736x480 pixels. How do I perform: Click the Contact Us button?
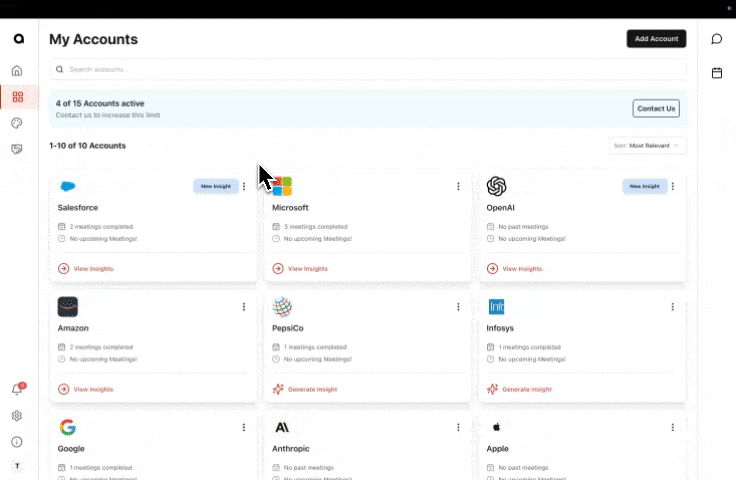656,108
